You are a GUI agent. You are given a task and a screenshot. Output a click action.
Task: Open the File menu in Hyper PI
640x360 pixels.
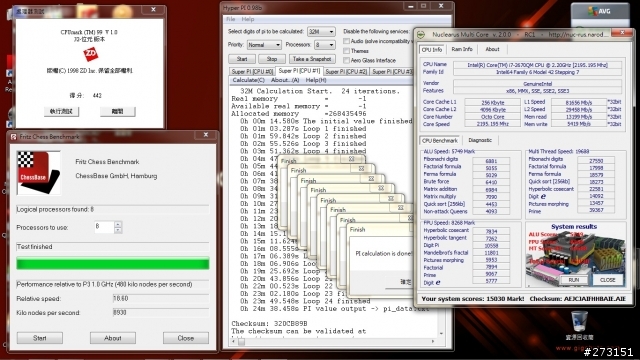point(231,19)
